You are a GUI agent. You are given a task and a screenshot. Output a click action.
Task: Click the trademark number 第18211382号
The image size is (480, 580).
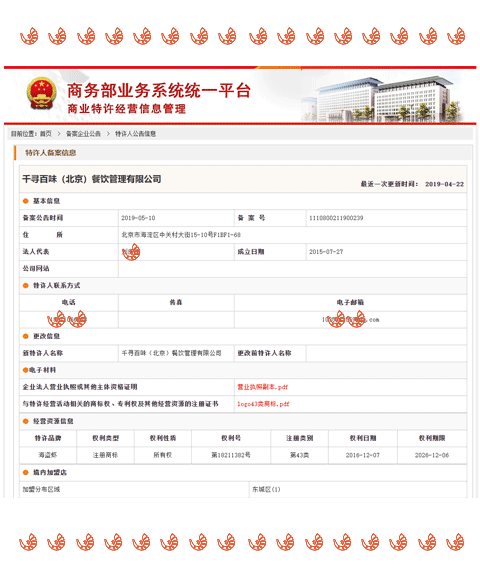point(231,455)
